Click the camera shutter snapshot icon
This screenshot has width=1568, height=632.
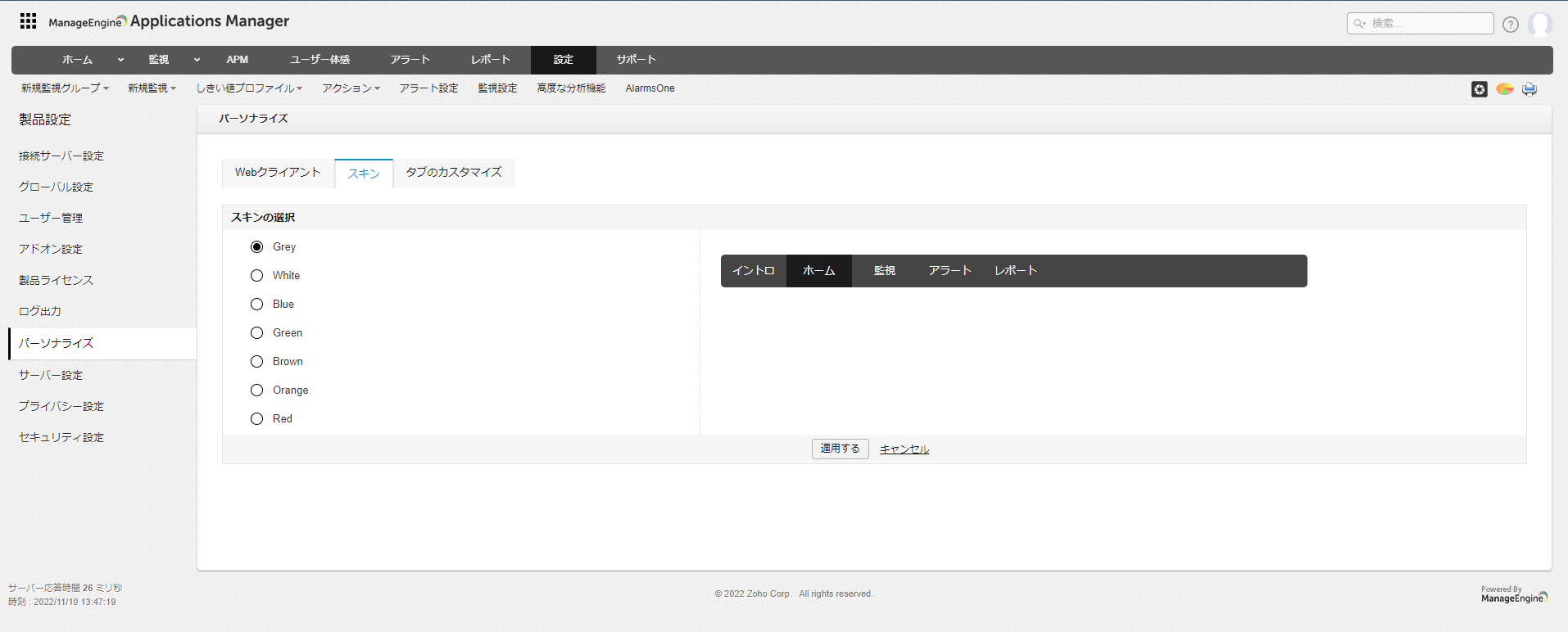pos(1480,89)
